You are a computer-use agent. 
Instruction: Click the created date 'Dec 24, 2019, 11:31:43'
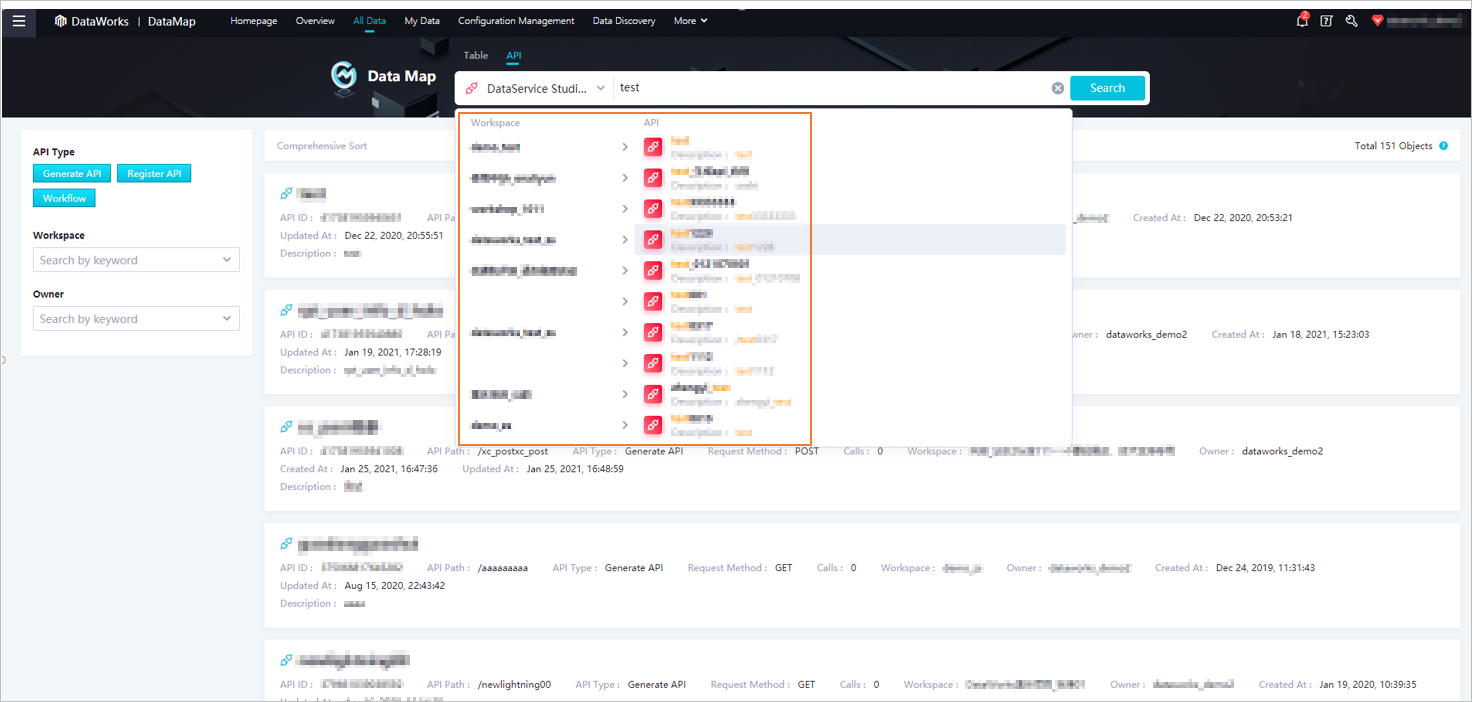click(1265, 568)
